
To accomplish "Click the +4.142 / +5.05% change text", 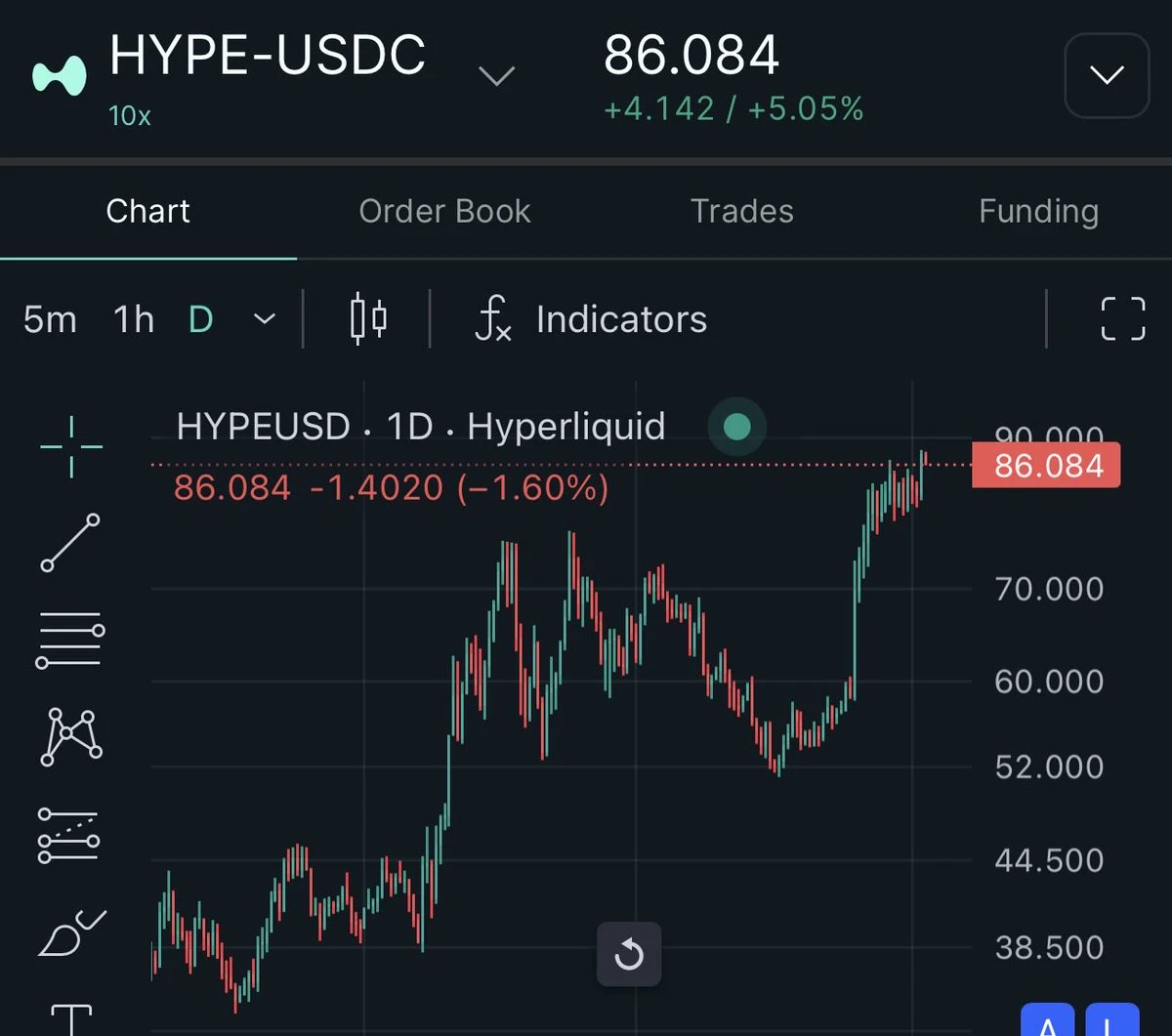I will coord(733,108).
